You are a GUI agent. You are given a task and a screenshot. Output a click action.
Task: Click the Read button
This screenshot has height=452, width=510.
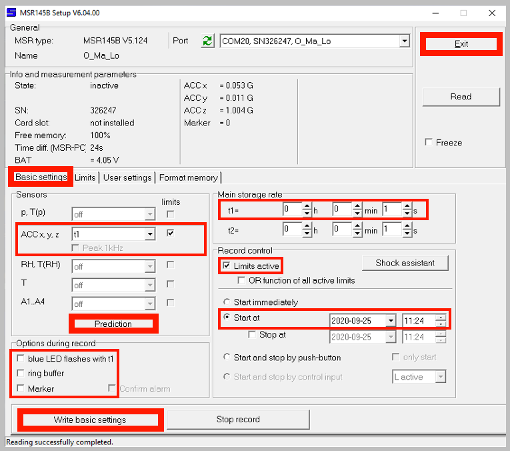coord(461,97)
